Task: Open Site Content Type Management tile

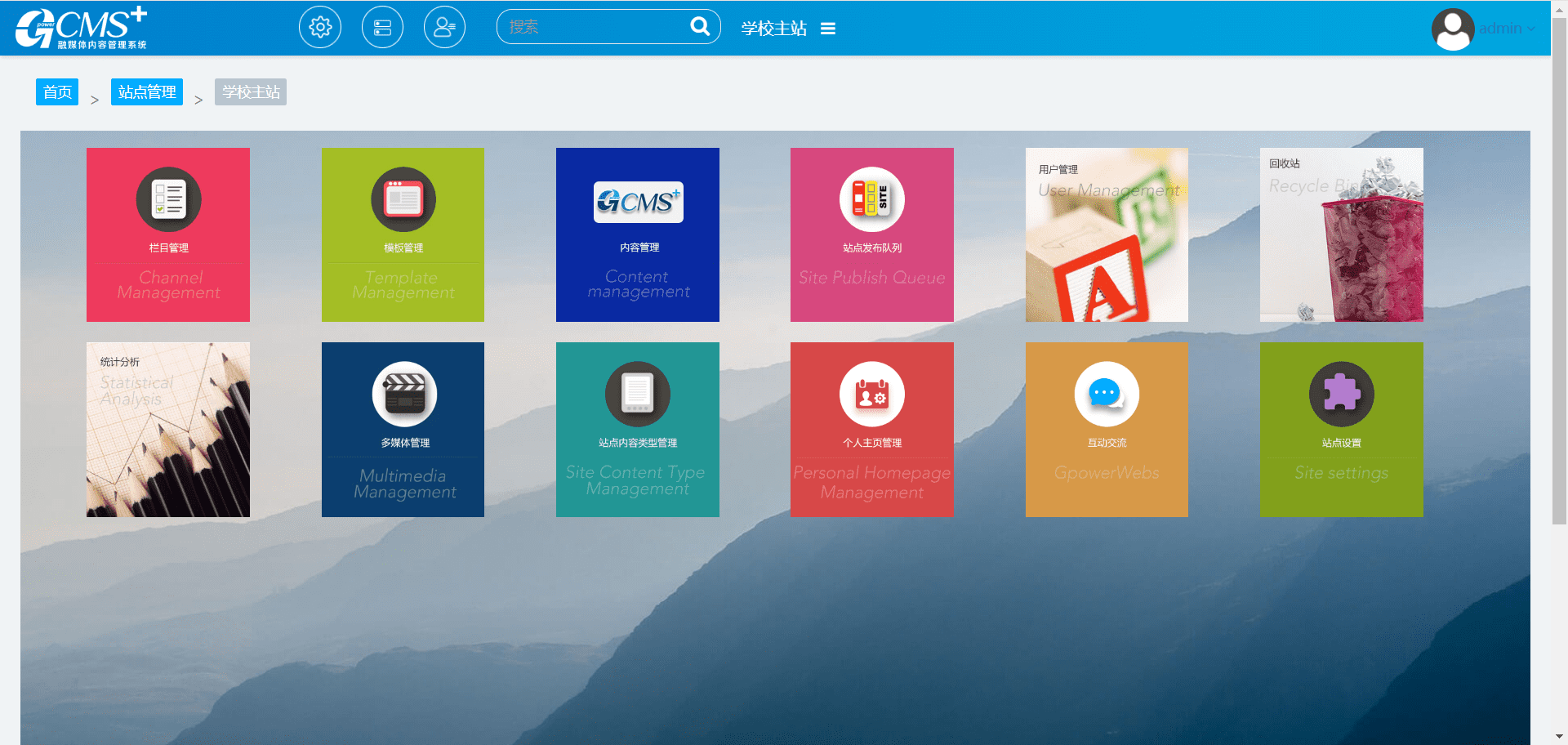Action: tap(638, 429)
